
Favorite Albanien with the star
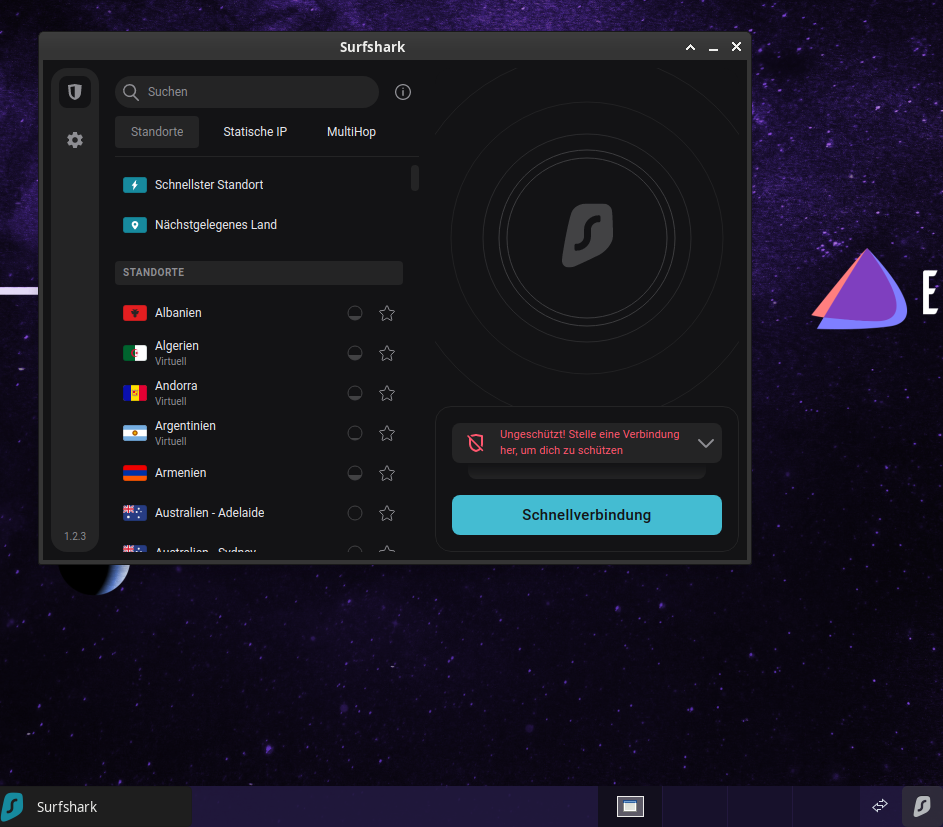coord(387,313)
